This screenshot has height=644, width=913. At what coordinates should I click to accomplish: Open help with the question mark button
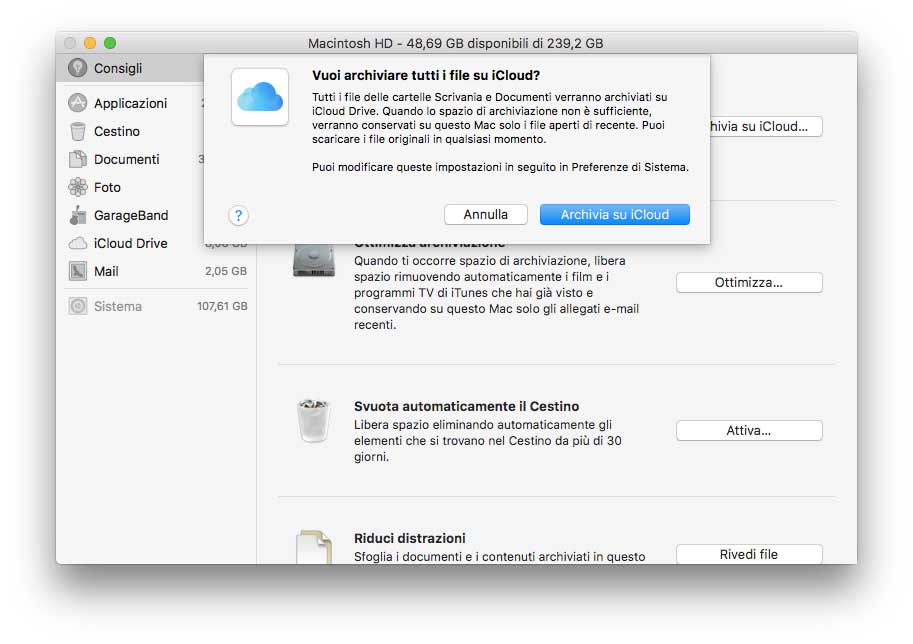point(238,215)
